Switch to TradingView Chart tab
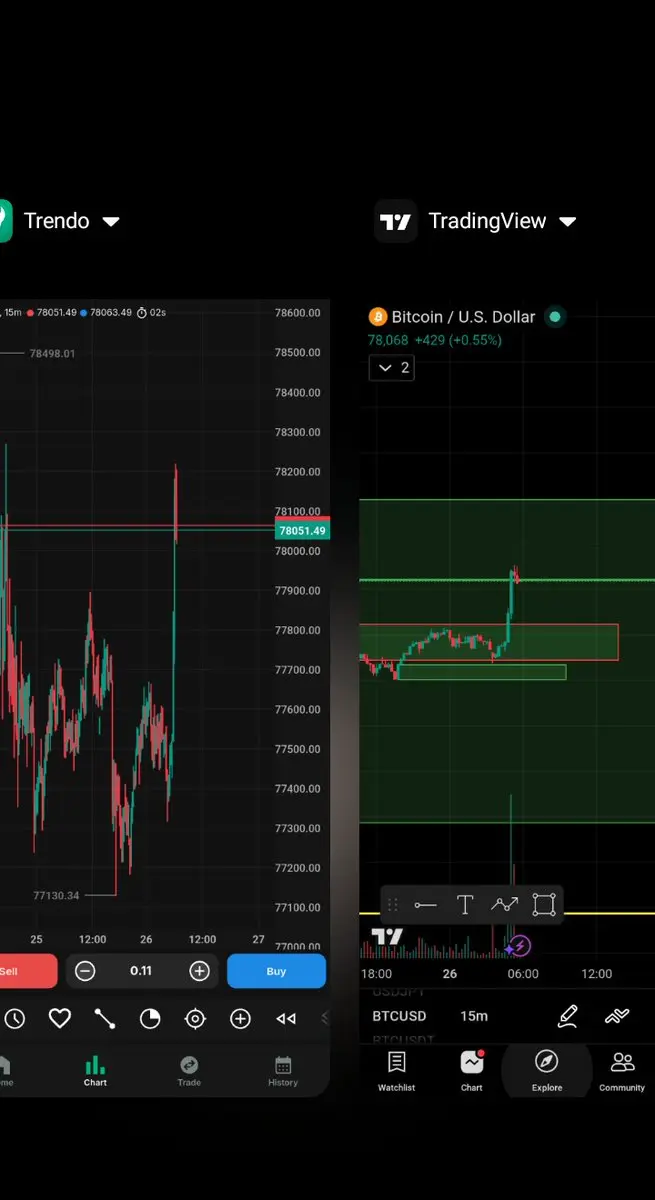 (472, 1072)
